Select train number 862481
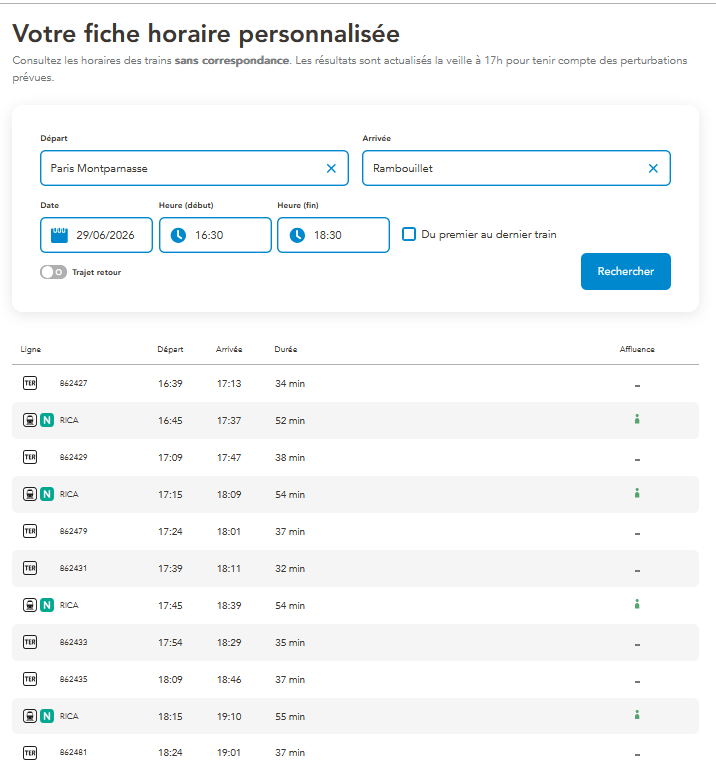 73,752
